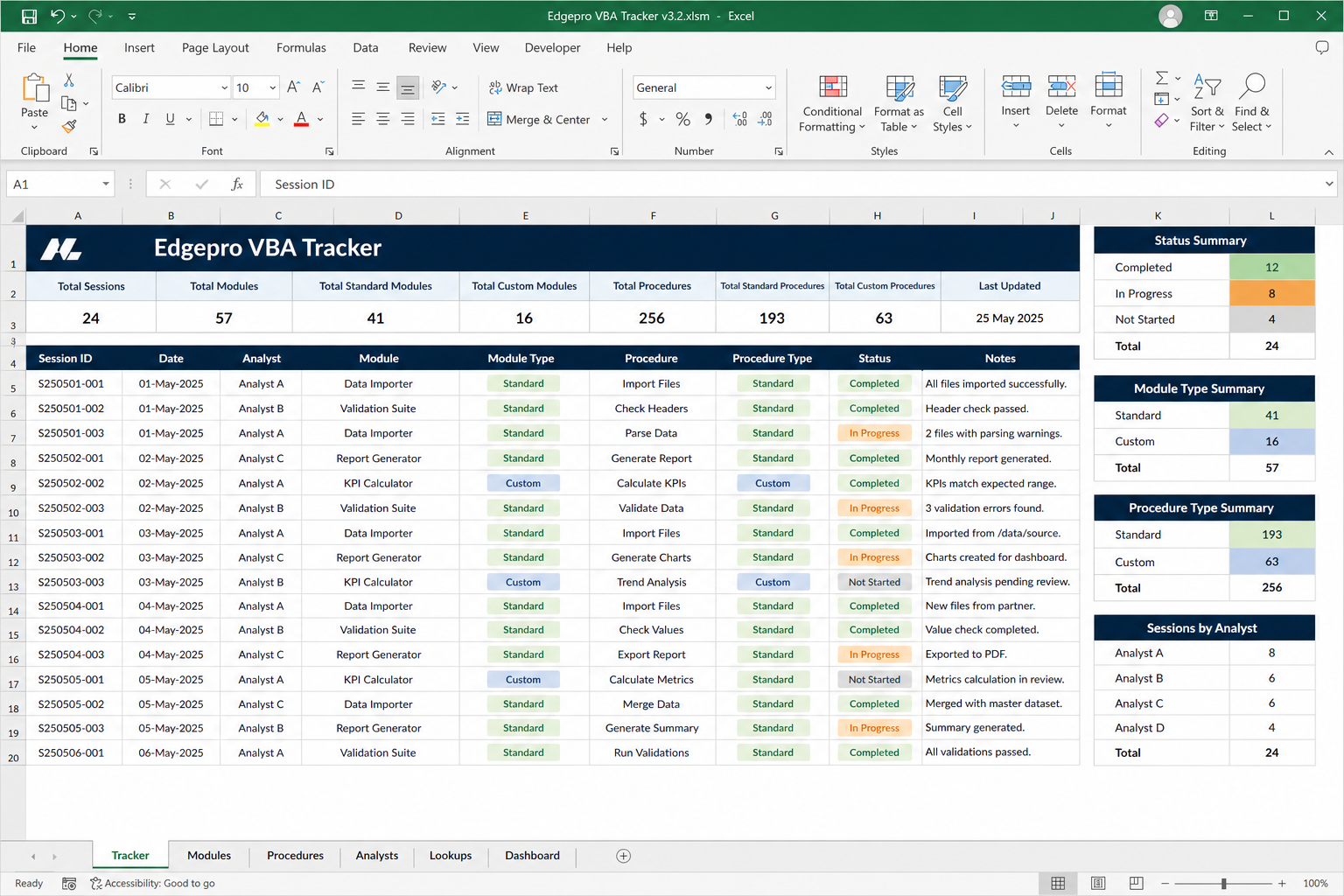Toggle Underline formatting
This screenshot has height=896, width=1344.
(x=170, y=119)
